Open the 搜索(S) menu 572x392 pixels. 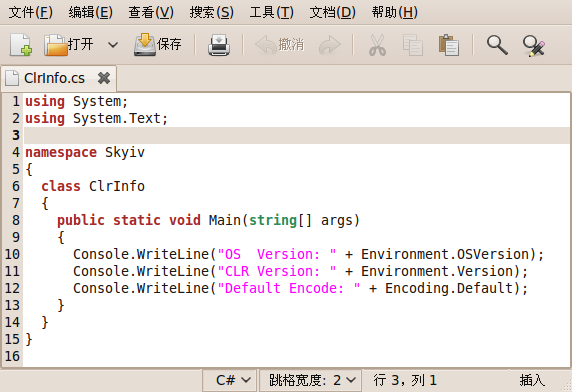click(212, 12)
